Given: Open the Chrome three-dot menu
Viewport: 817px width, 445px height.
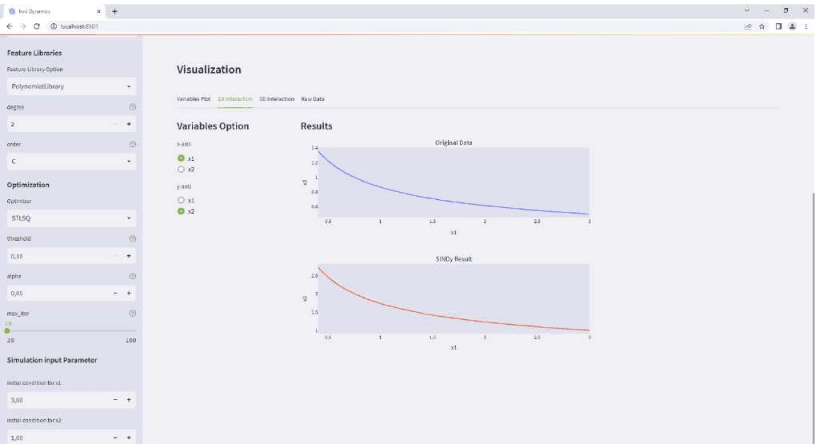Looking at the screenshot, I should [806, 26].
